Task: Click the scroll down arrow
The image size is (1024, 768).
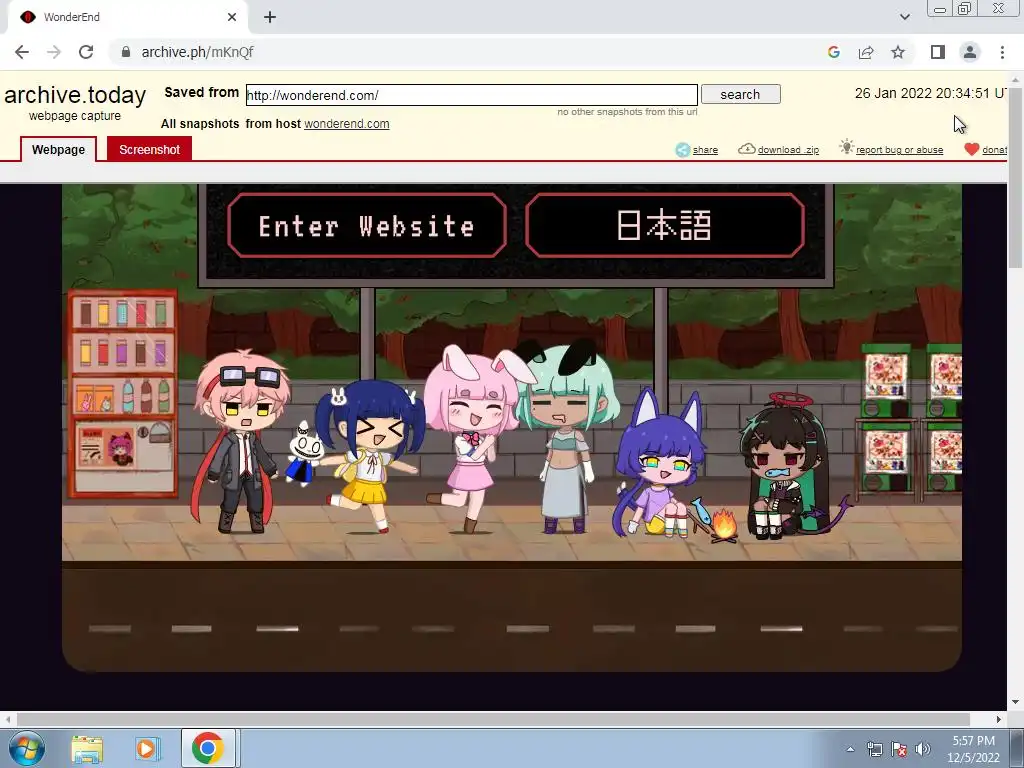Action: [x=1015, y=703]
